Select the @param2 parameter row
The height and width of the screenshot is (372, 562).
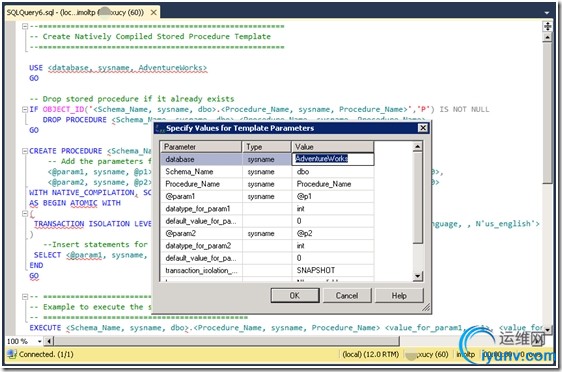(x=267, y=234)
